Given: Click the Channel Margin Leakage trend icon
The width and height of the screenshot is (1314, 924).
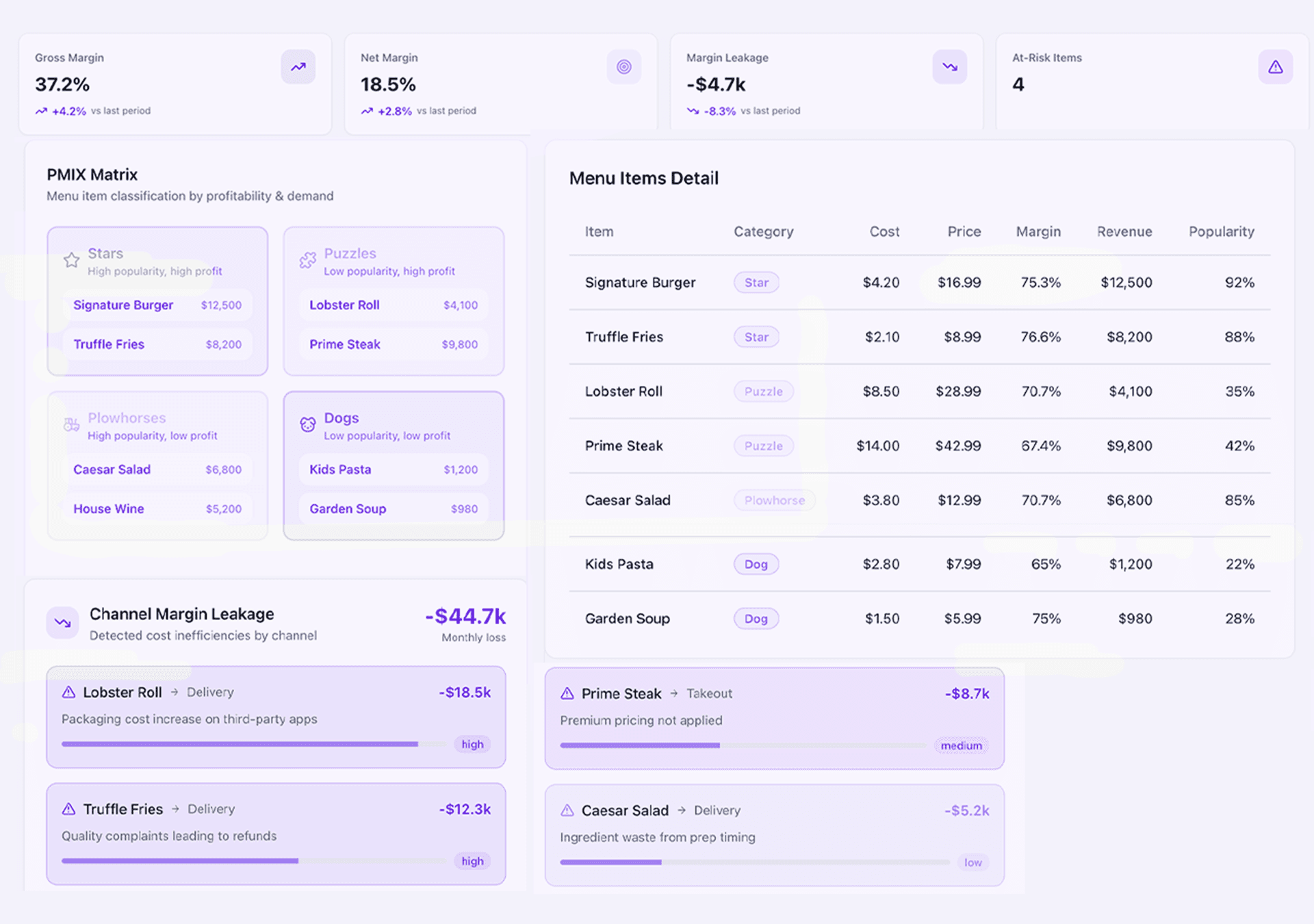Looking at the screenshot, I should [x=62, y=623].
